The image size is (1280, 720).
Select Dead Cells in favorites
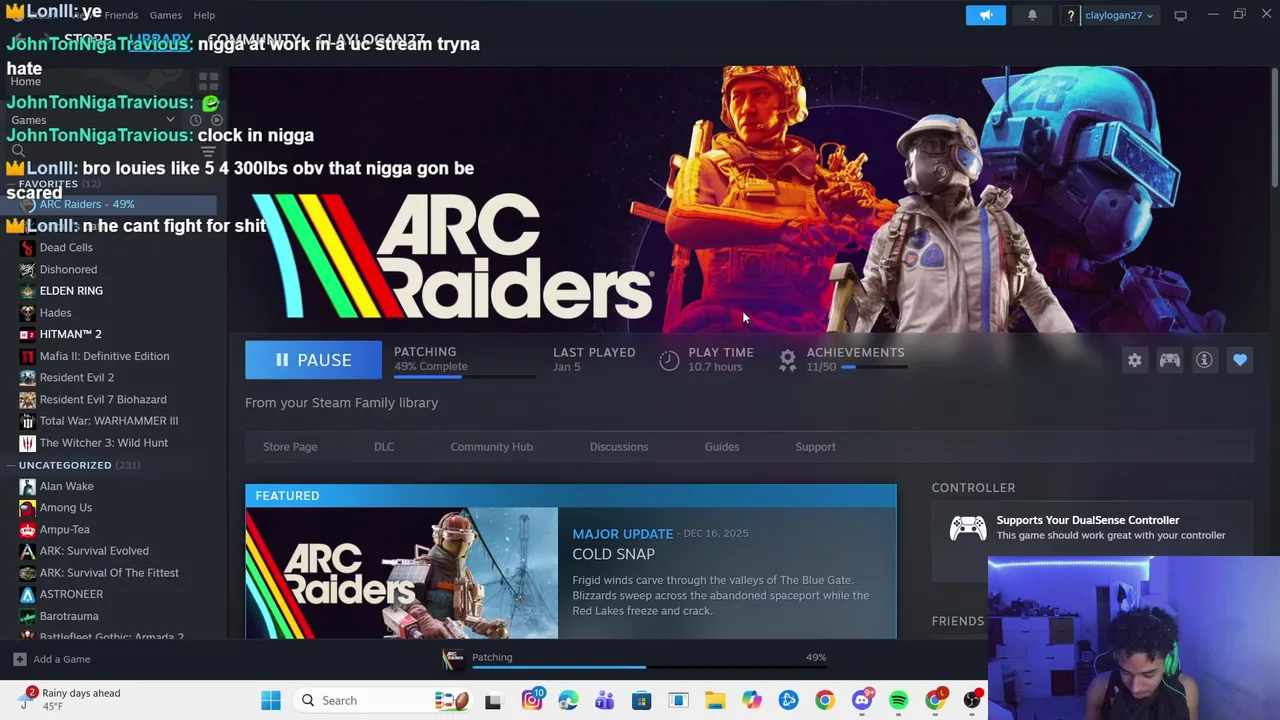[66, 248]
